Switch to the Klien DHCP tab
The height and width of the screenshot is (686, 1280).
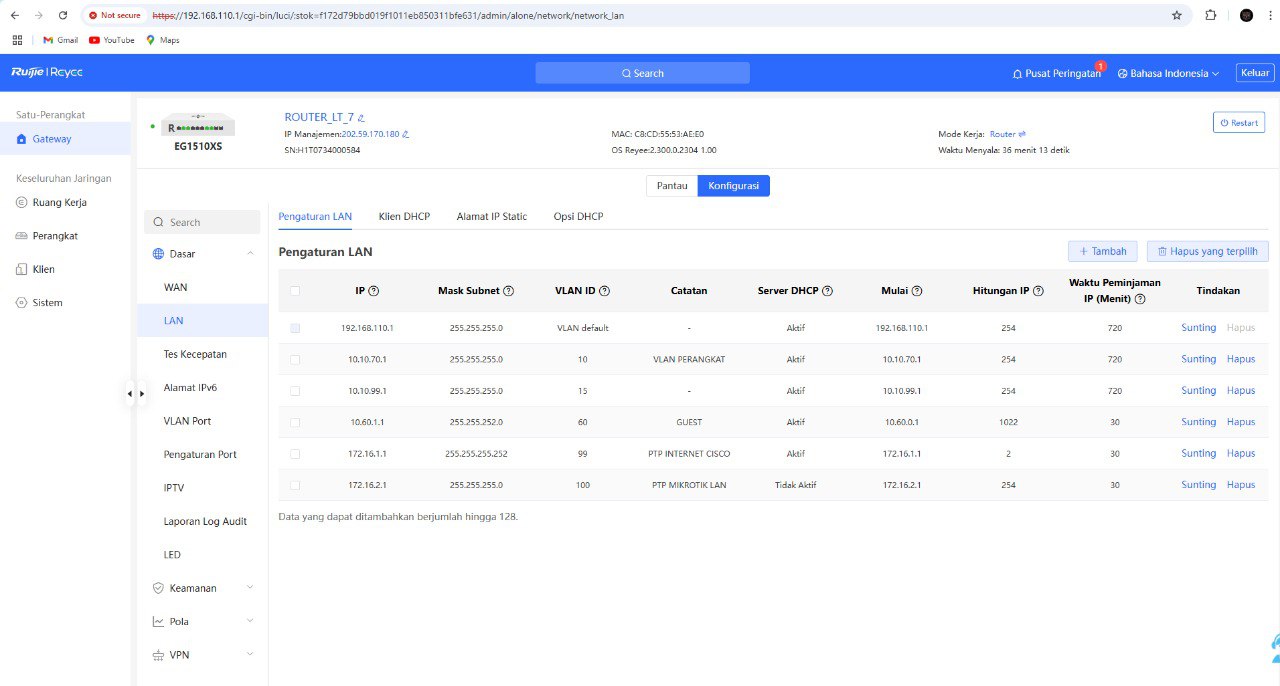click(x=404, y=216)
